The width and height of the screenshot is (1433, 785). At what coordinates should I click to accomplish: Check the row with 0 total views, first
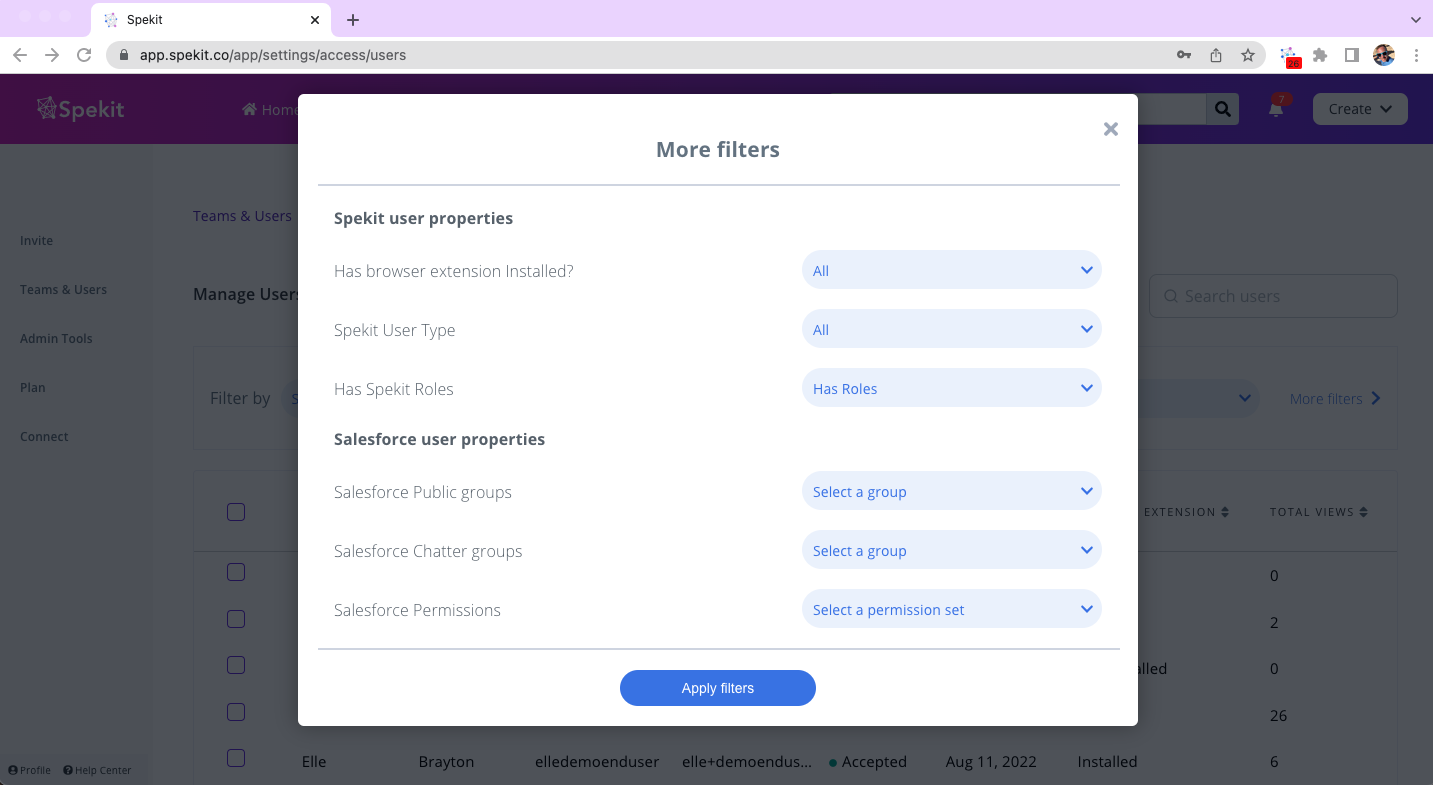pos(236,572)
